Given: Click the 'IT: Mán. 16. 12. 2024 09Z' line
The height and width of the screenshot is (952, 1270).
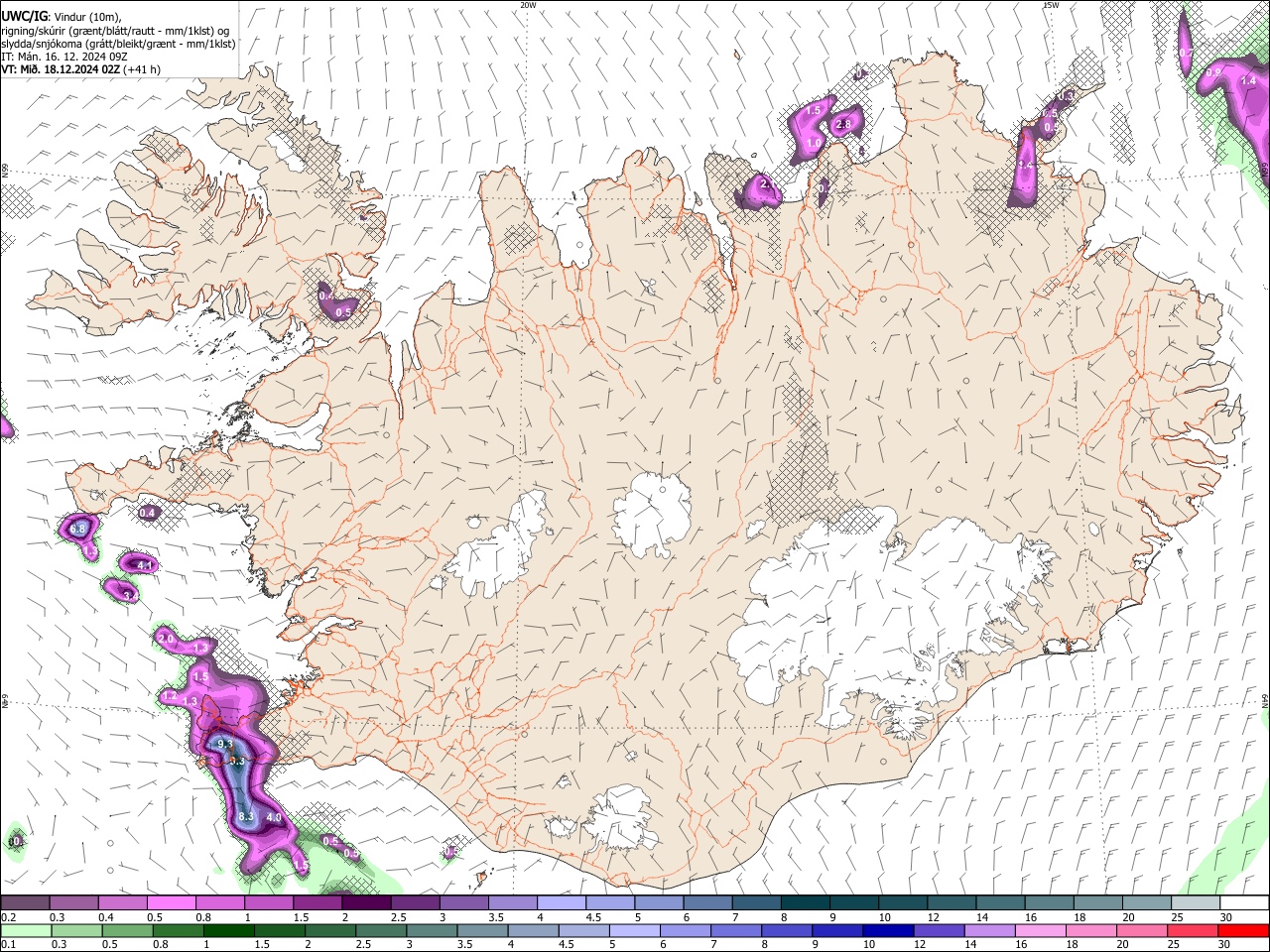Looking at the screenshot, I should (63, 57).
